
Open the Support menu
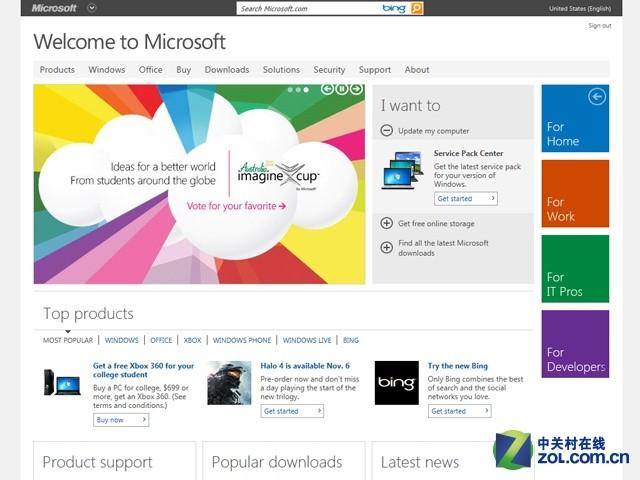(375, 70)
